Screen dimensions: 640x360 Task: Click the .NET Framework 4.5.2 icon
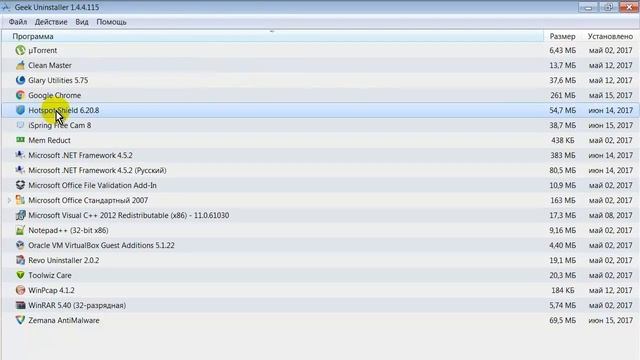20,155
